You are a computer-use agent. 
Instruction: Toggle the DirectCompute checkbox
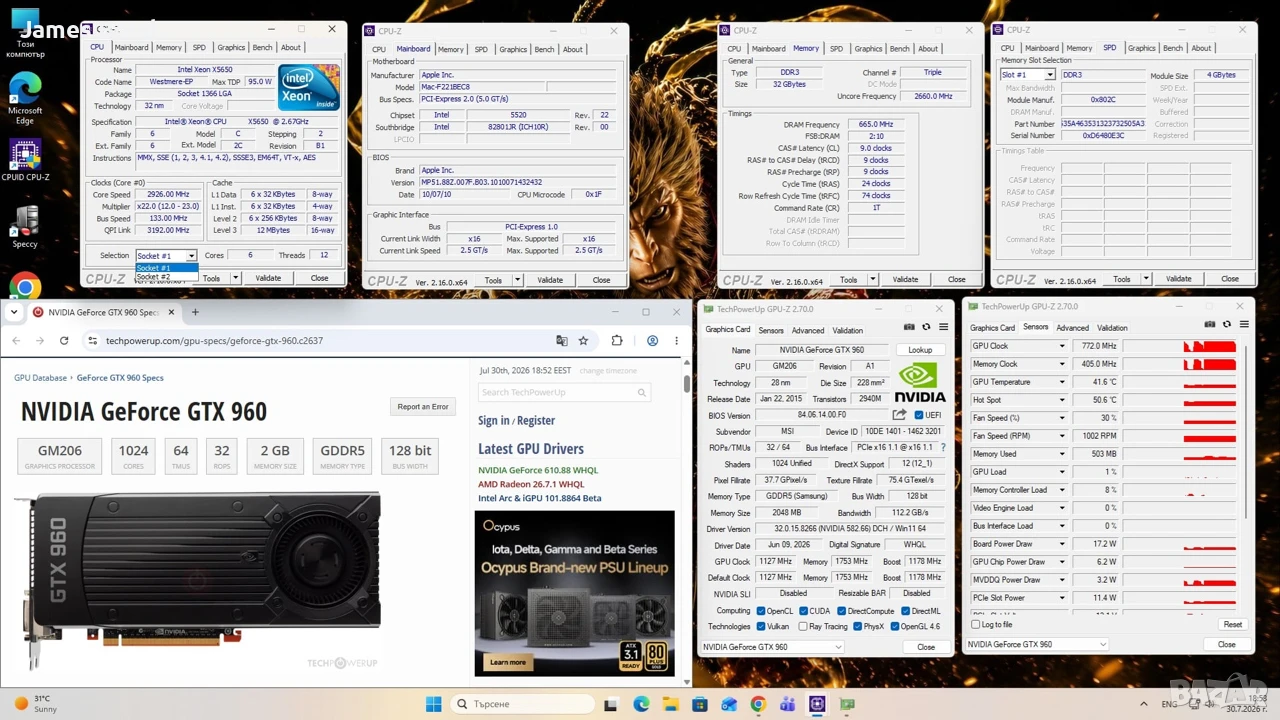pos(843,611)
